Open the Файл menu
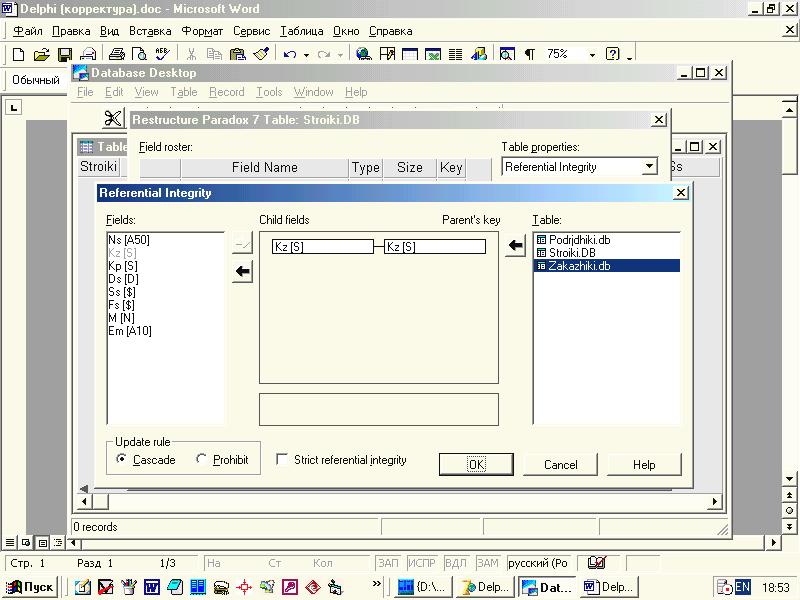The image size is (800, 600). 28,31
